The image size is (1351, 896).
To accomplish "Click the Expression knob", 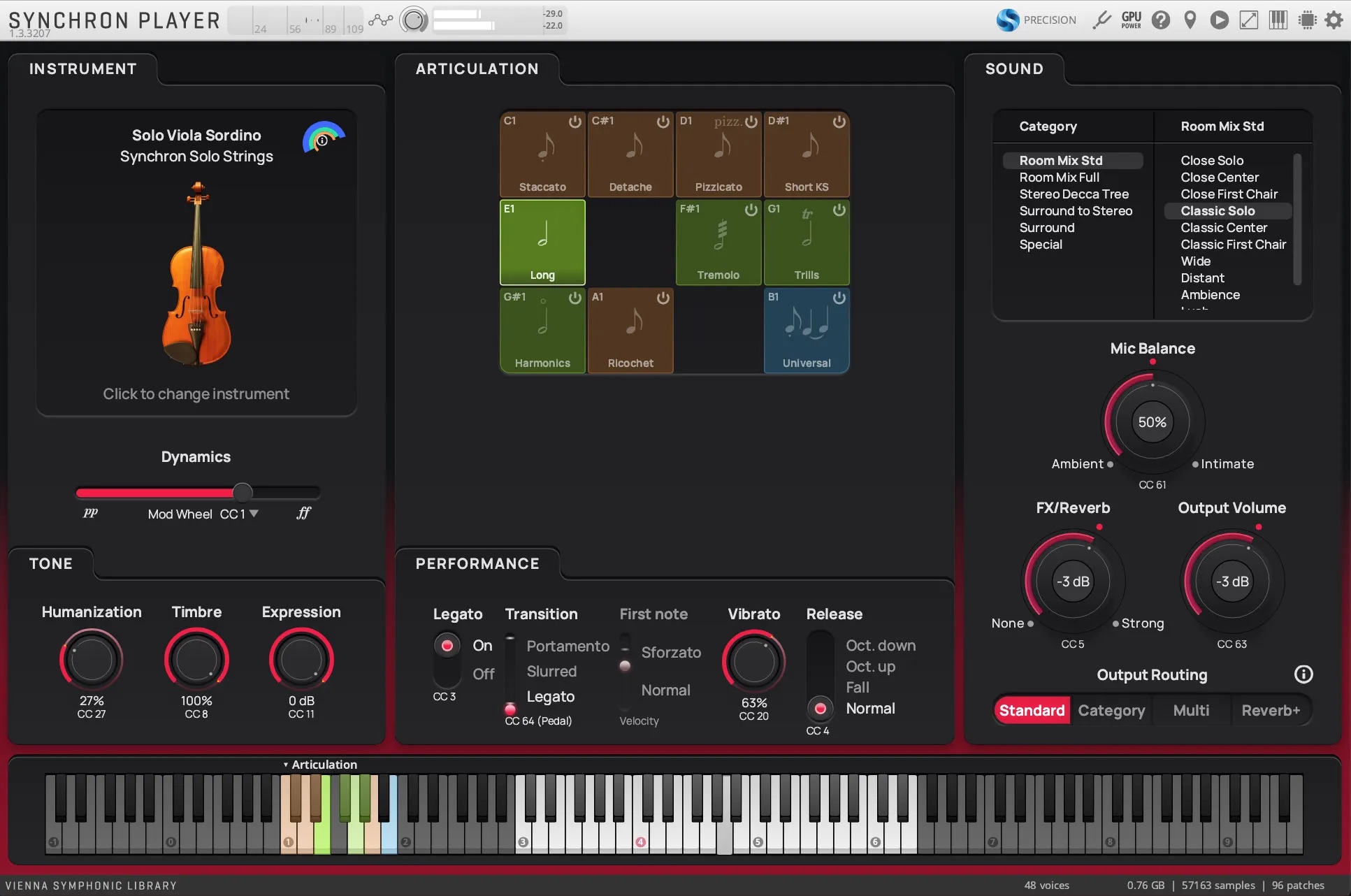I will click(301, 659).
